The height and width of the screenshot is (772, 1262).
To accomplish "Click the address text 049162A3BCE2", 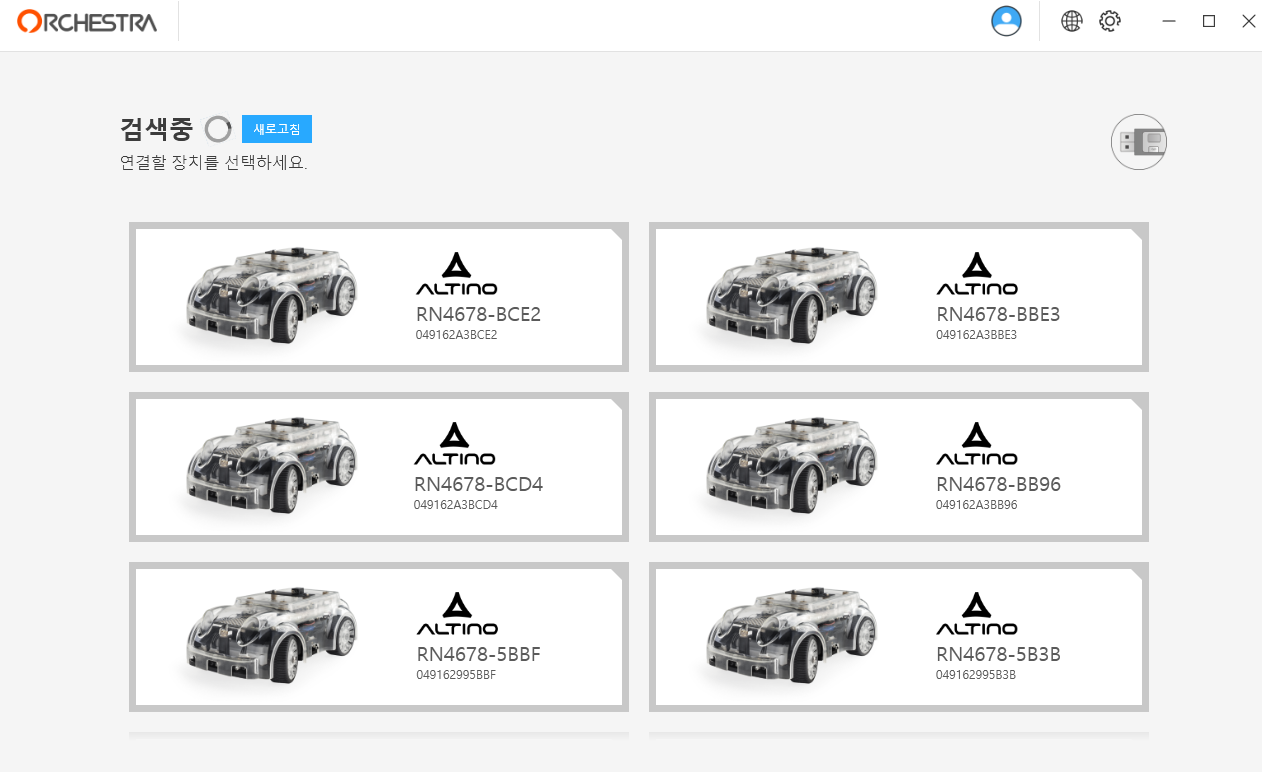I will point(456,335).
